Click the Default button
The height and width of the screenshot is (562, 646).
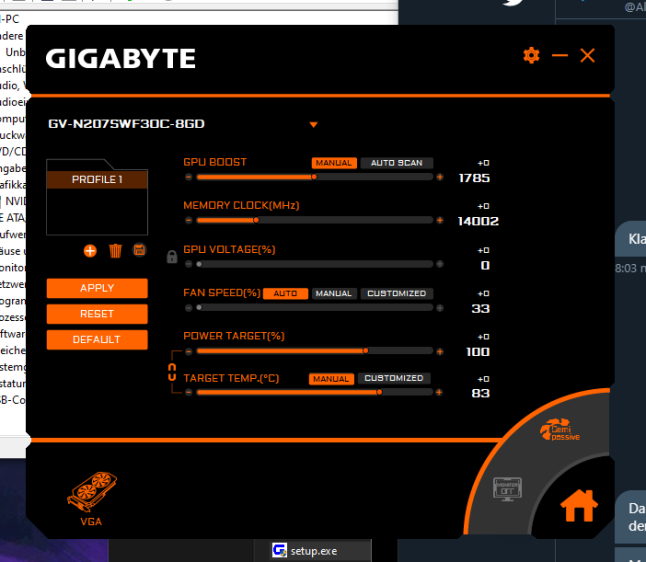coord(97,340)
